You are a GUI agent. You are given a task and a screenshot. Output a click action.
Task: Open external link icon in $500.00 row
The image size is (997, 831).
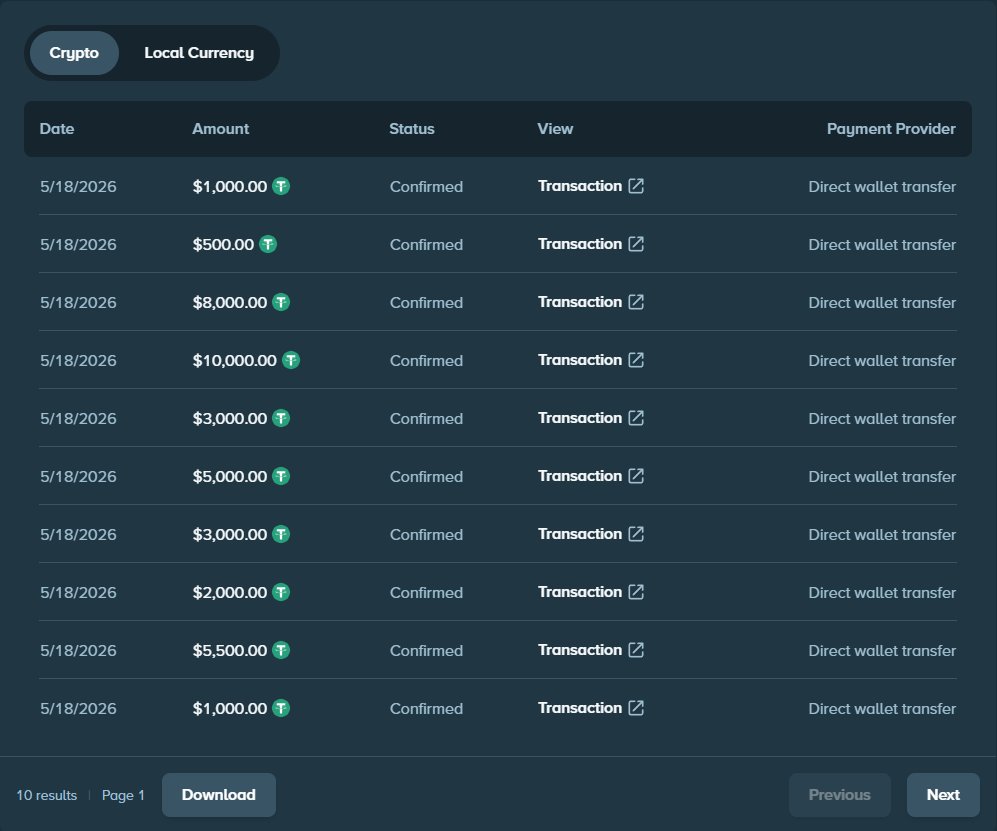[636, 244]
